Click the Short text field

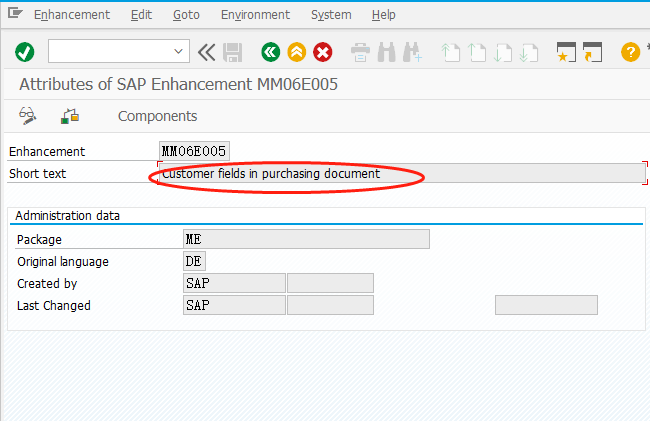click(402, 173)
